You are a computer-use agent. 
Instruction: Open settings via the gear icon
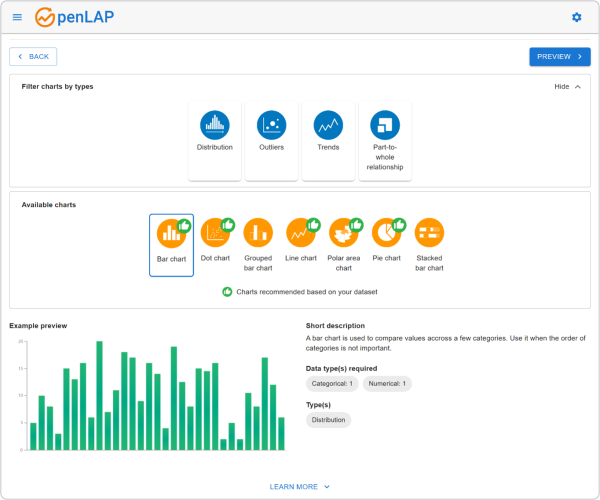click(x=576, y=17)
